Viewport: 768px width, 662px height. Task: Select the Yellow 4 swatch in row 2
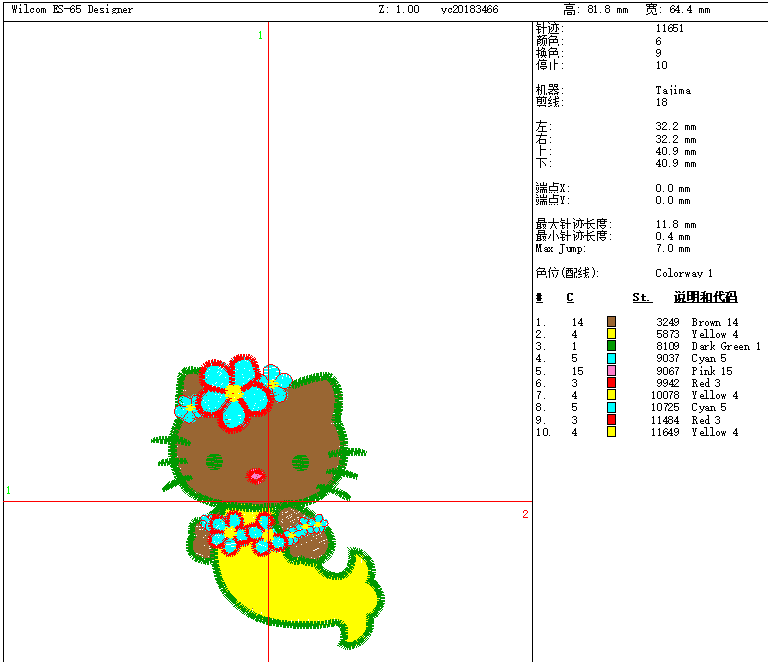pyautogui.click(x=611, y=334)
